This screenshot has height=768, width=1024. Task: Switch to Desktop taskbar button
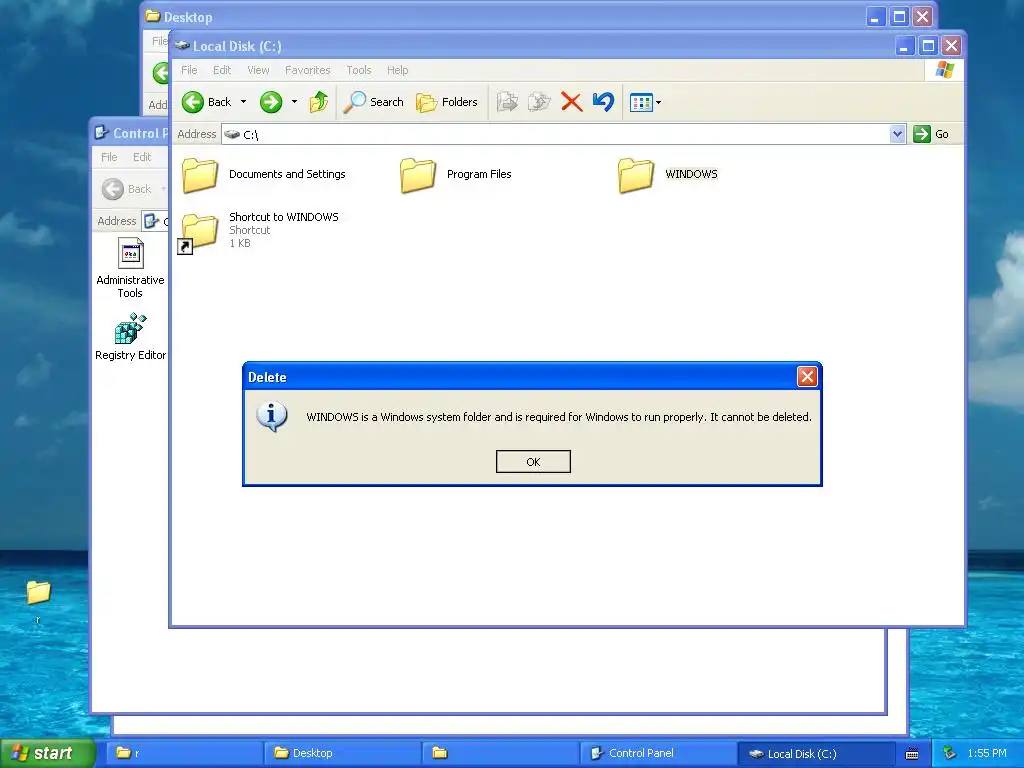[x=342, y=753]
